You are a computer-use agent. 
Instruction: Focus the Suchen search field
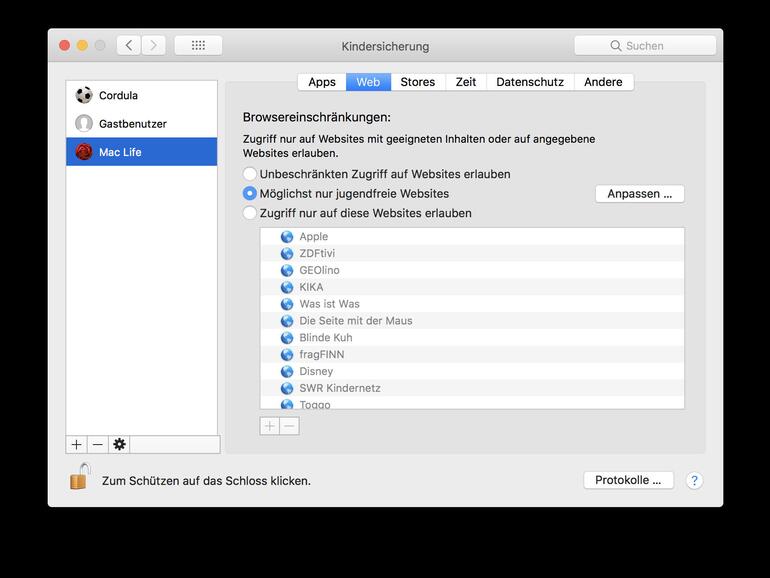(645, 46)
